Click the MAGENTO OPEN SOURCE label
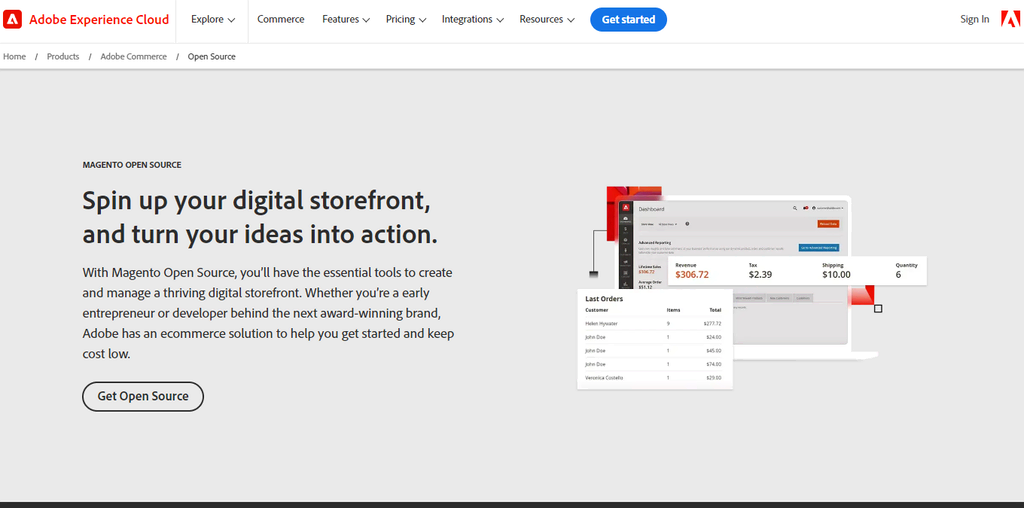This screenshot has width=1024, height=508. 132,165
